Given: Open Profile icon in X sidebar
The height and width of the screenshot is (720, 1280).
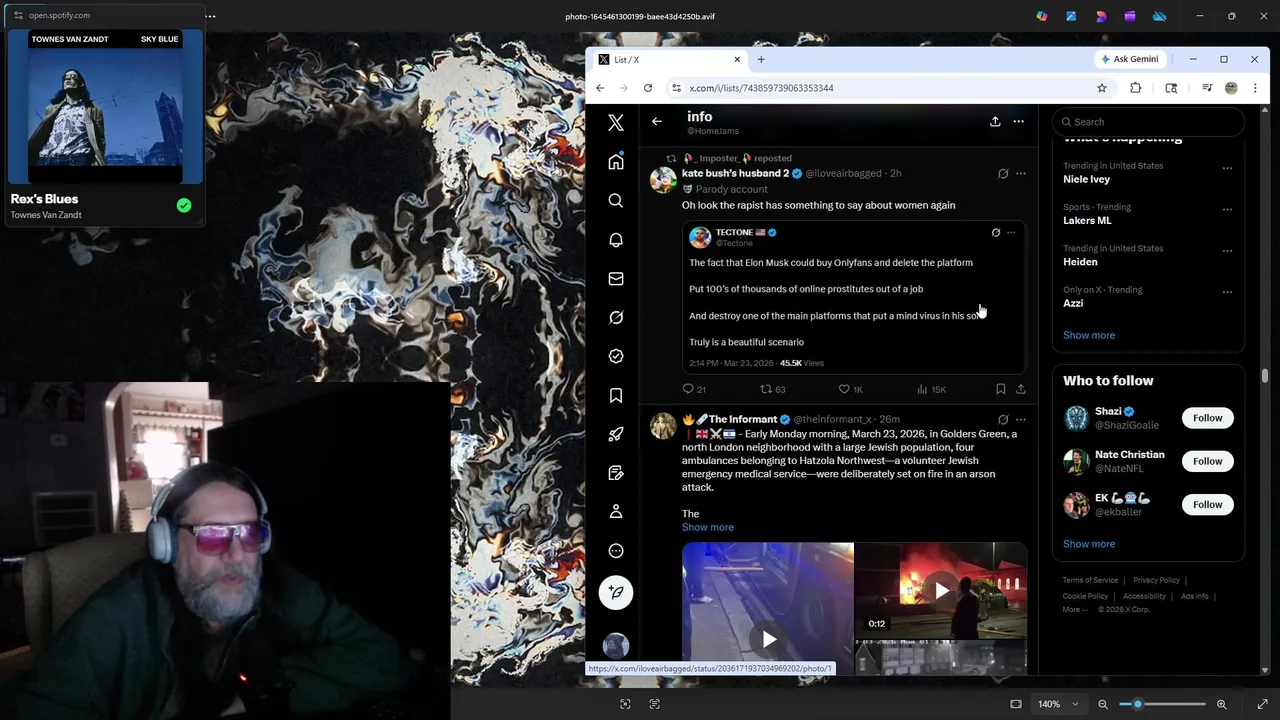Looking at the screenshot, I should point(616,512).
